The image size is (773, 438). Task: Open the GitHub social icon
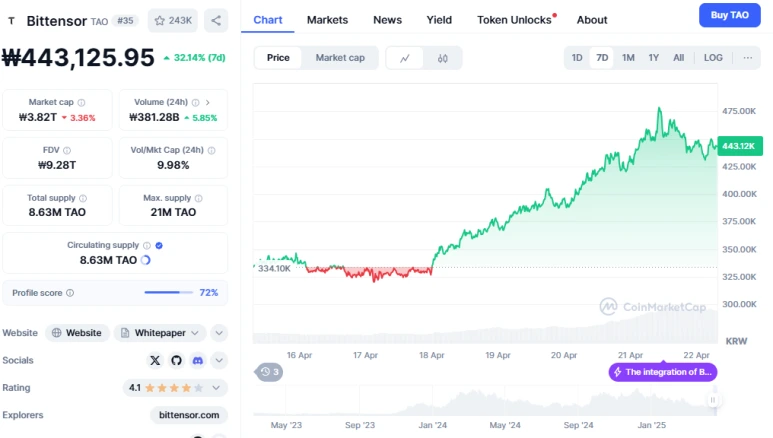[x=176, y=360]
